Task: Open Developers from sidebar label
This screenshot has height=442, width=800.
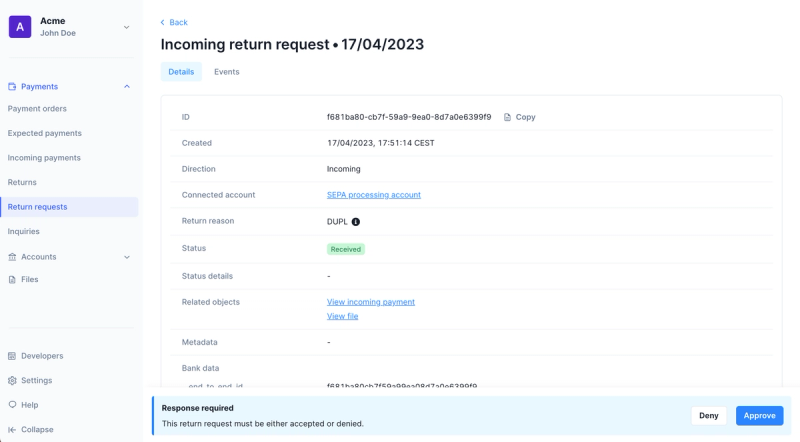Action: tap(42, 356)
